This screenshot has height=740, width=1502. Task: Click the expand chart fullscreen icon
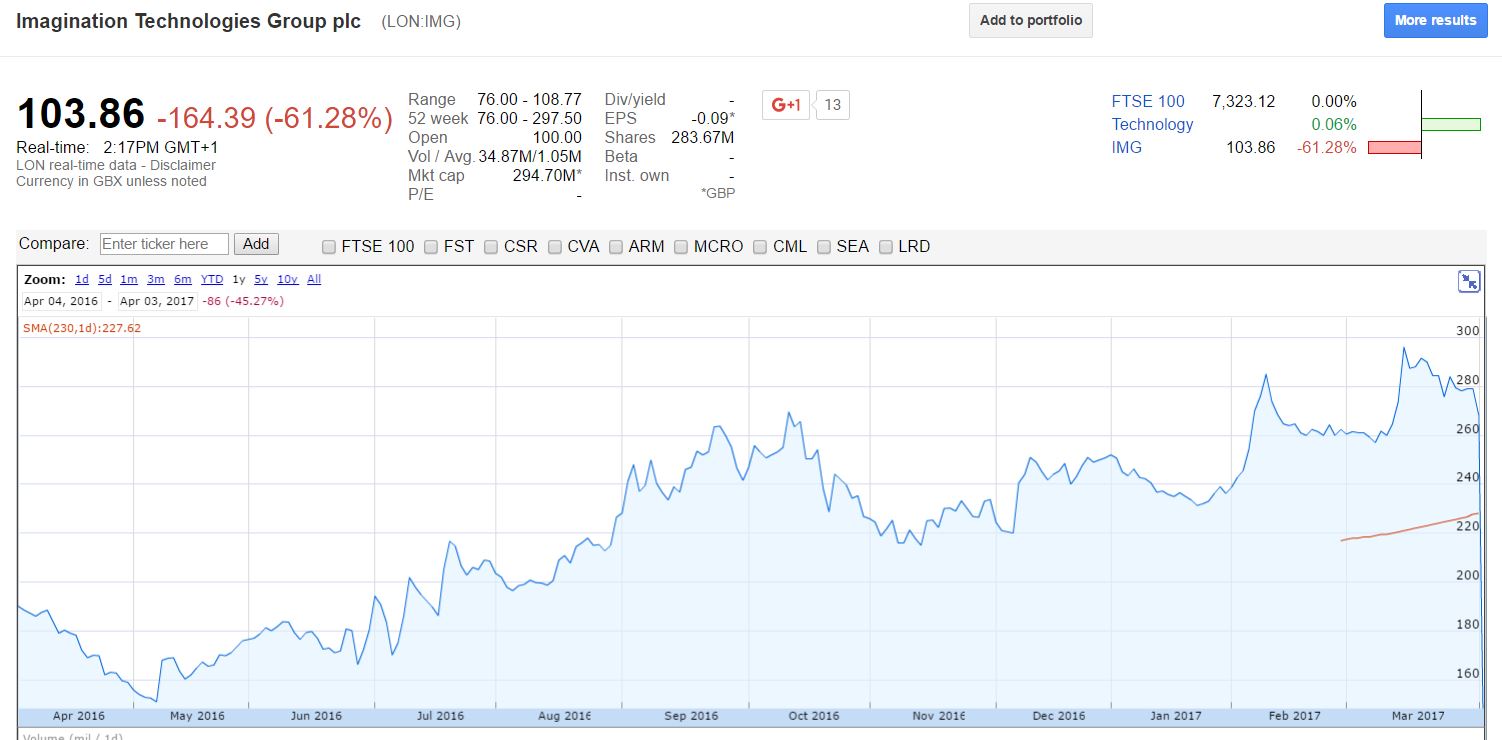click(1468, 282)
